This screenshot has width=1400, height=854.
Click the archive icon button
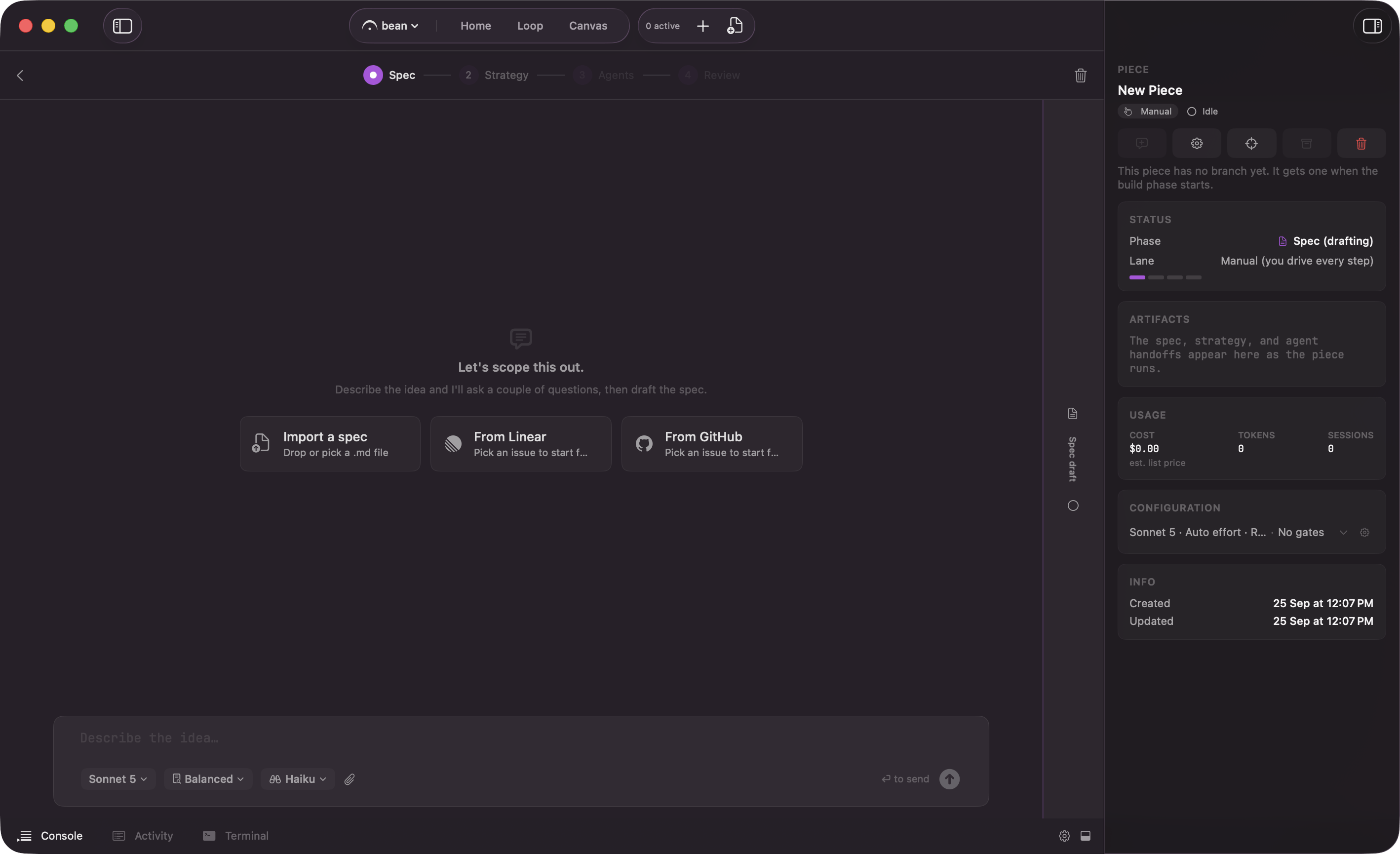pos(1306,143)
